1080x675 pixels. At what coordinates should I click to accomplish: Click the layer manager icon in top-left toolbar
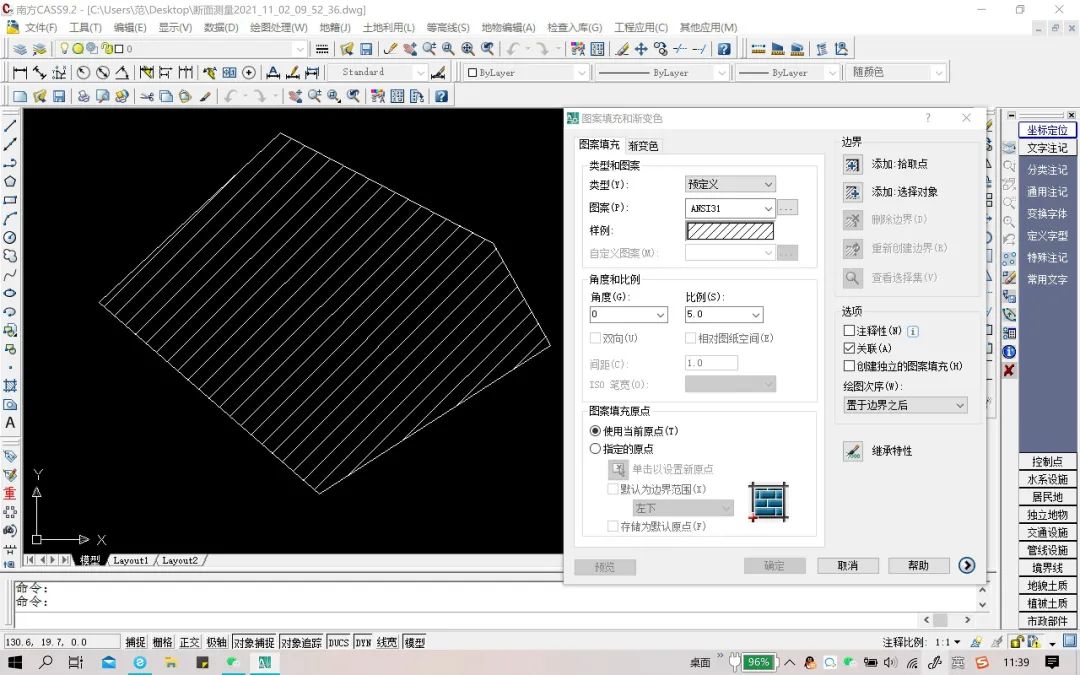click(x=20, y=49)
